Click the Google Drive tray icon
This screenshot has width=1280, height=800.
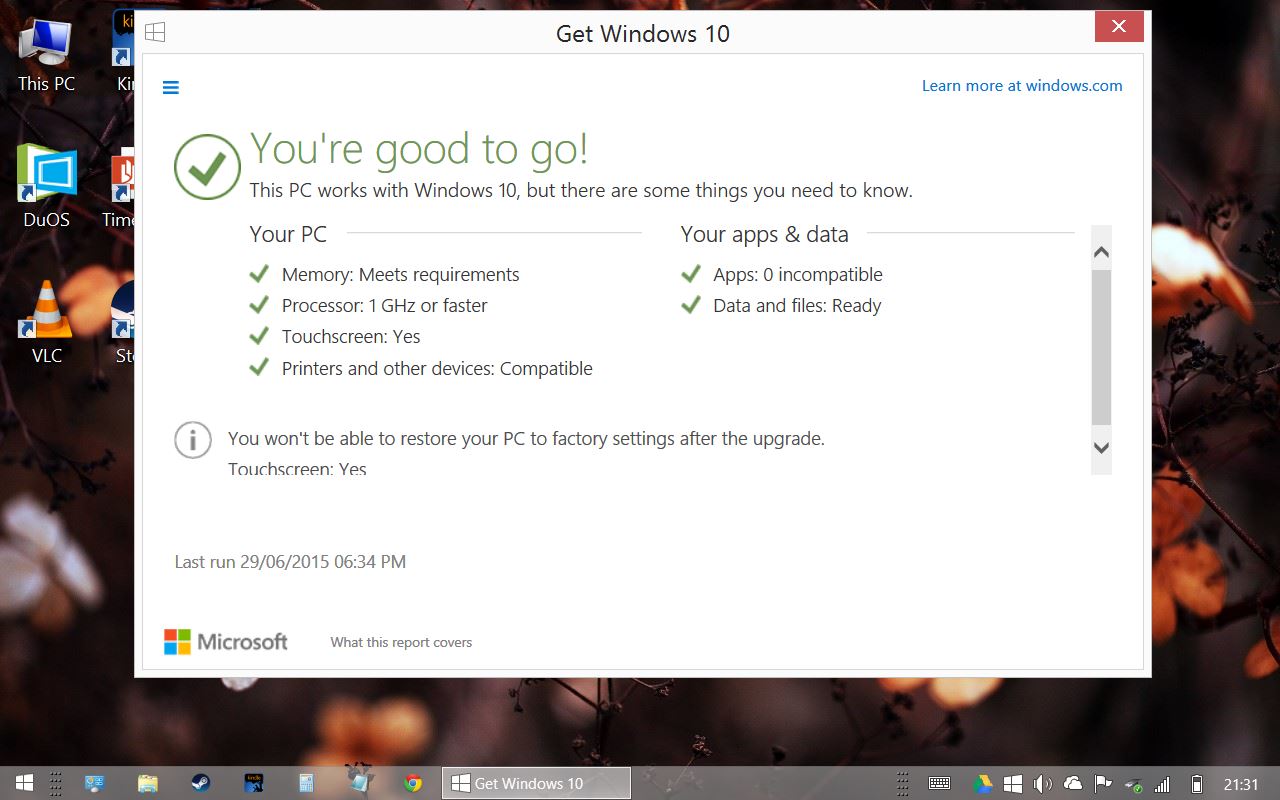[x=983, y=784]
